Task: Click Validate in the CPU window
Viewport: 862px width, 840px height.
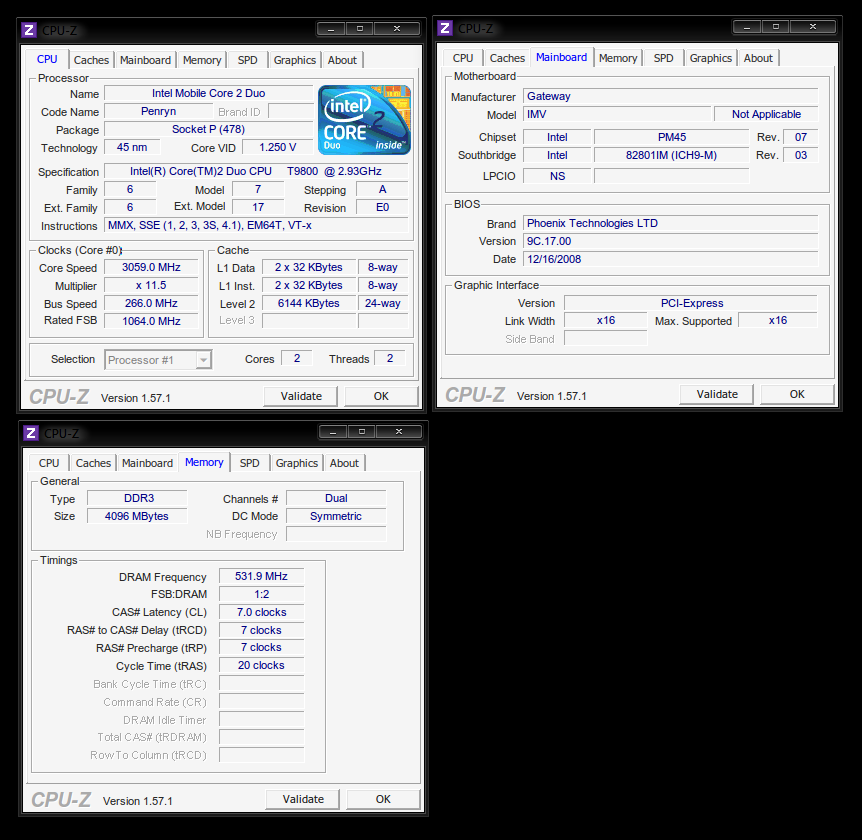Action: [x=301, y=396]
